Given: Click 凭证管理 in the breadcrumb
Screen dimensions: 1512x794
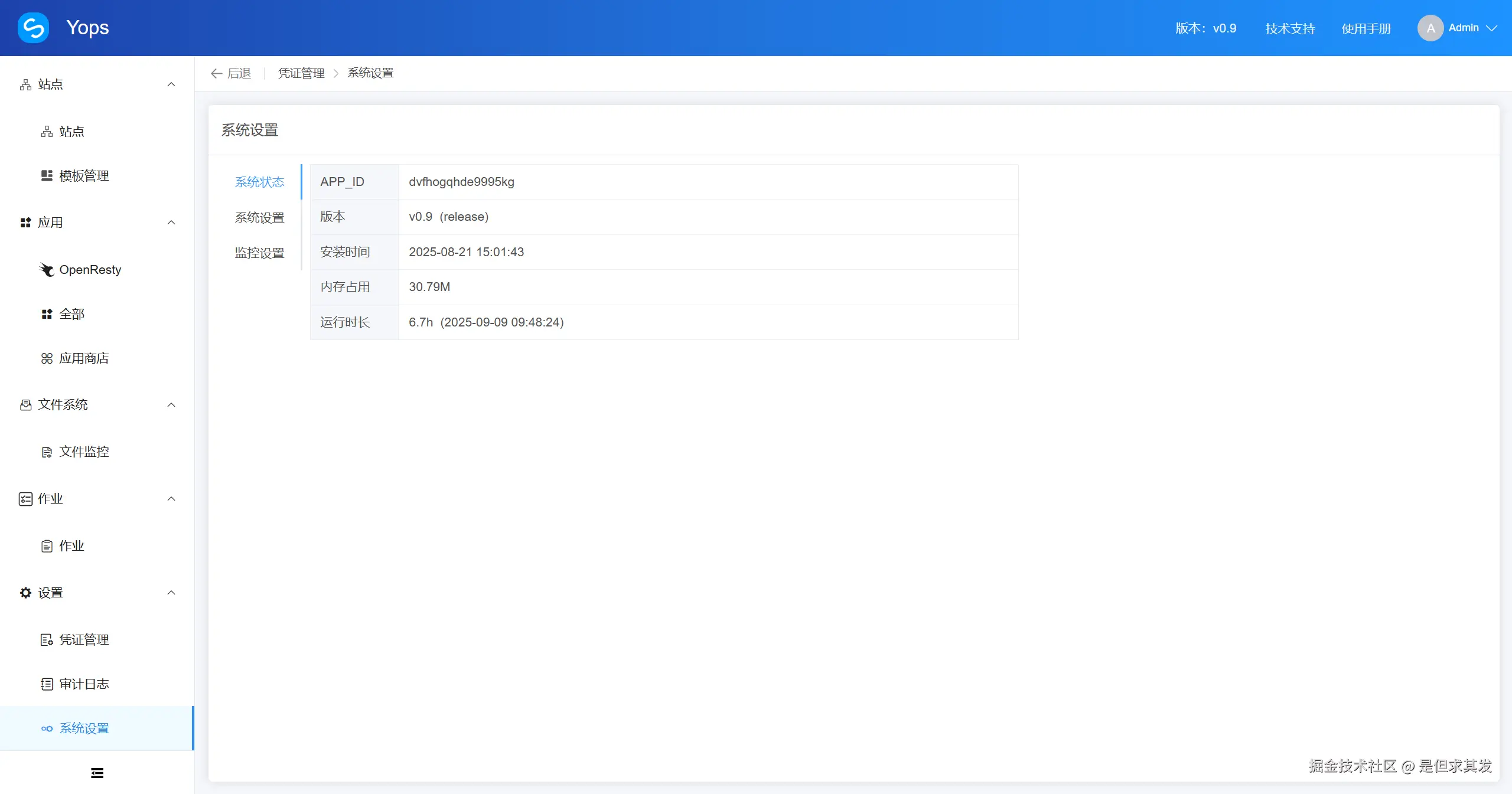Looking at the screenshot, I should [x=301, y=73].
